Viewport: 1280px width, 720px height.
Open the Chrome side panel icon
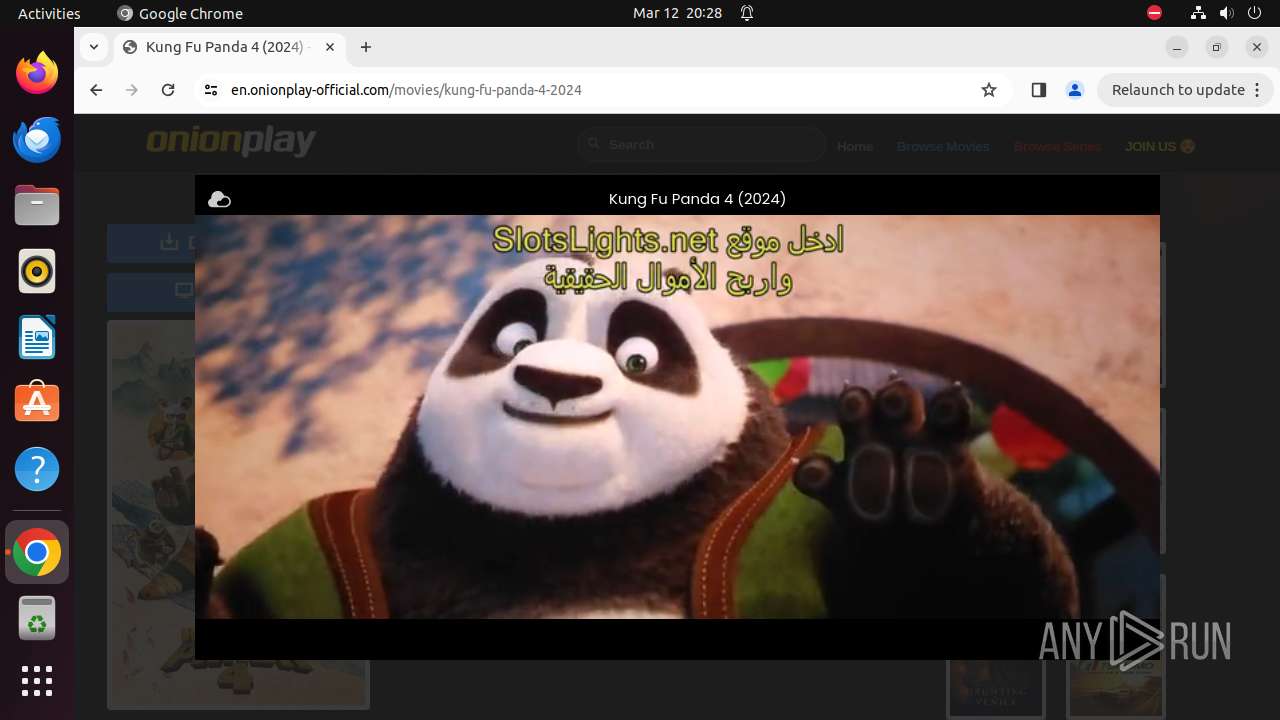point(1038,90)
